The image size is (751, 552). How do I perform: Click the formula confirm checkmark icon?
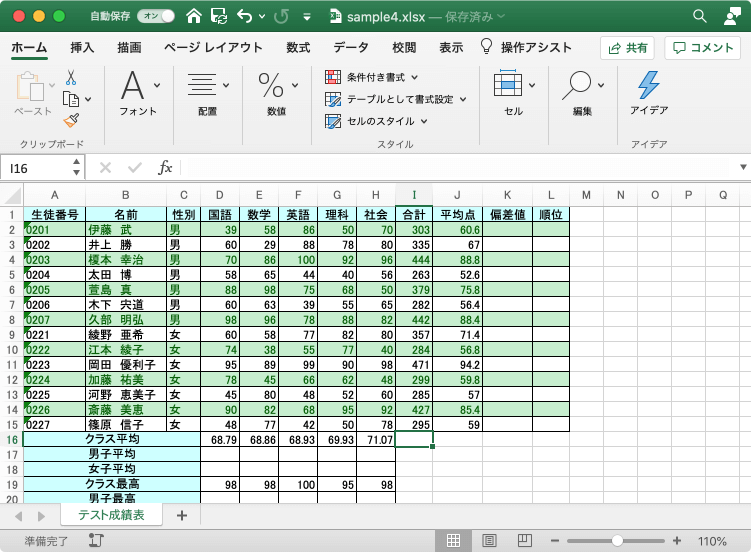135,168
